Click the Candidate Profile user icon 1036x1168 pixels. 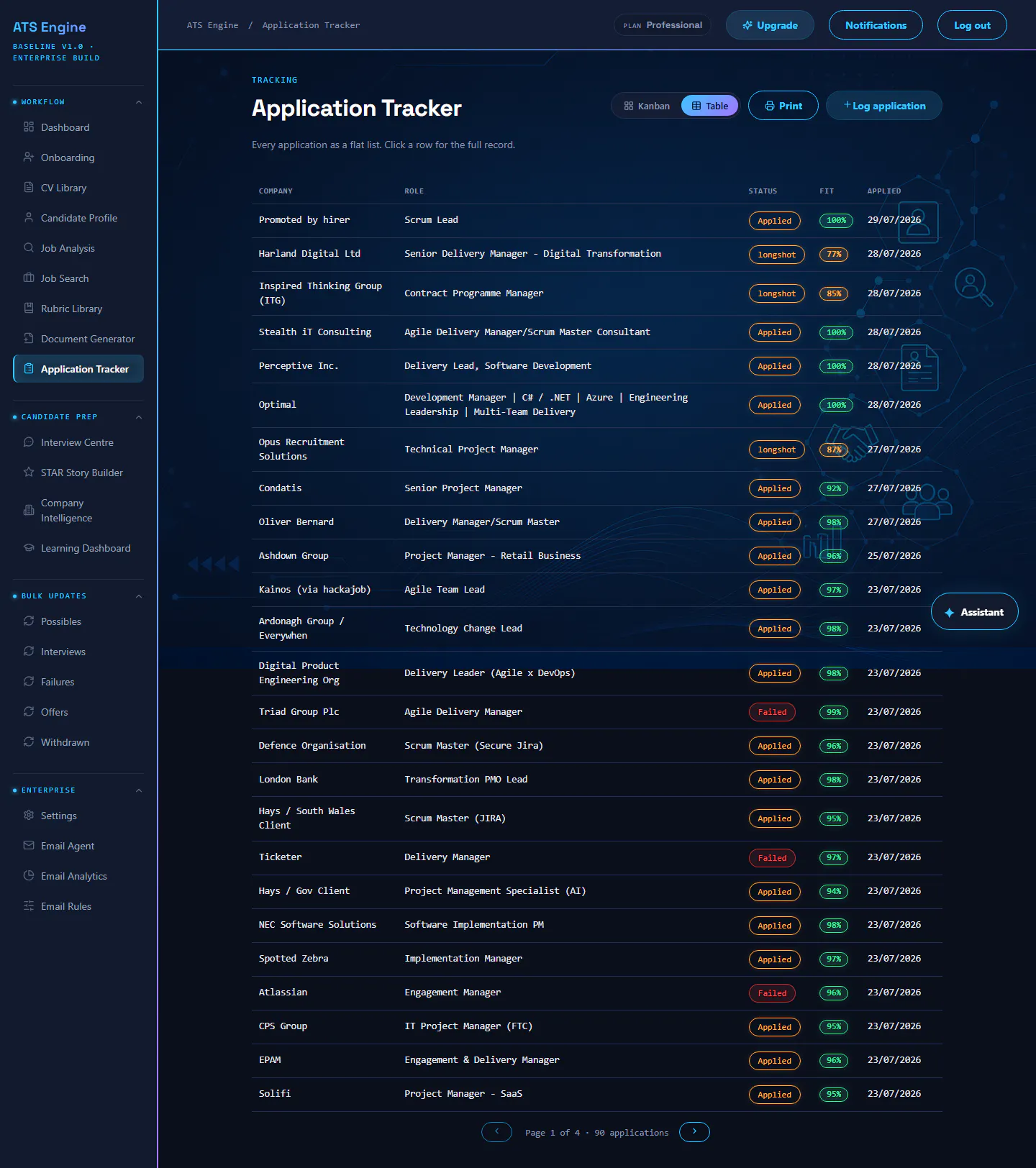(x=29, y=218)
